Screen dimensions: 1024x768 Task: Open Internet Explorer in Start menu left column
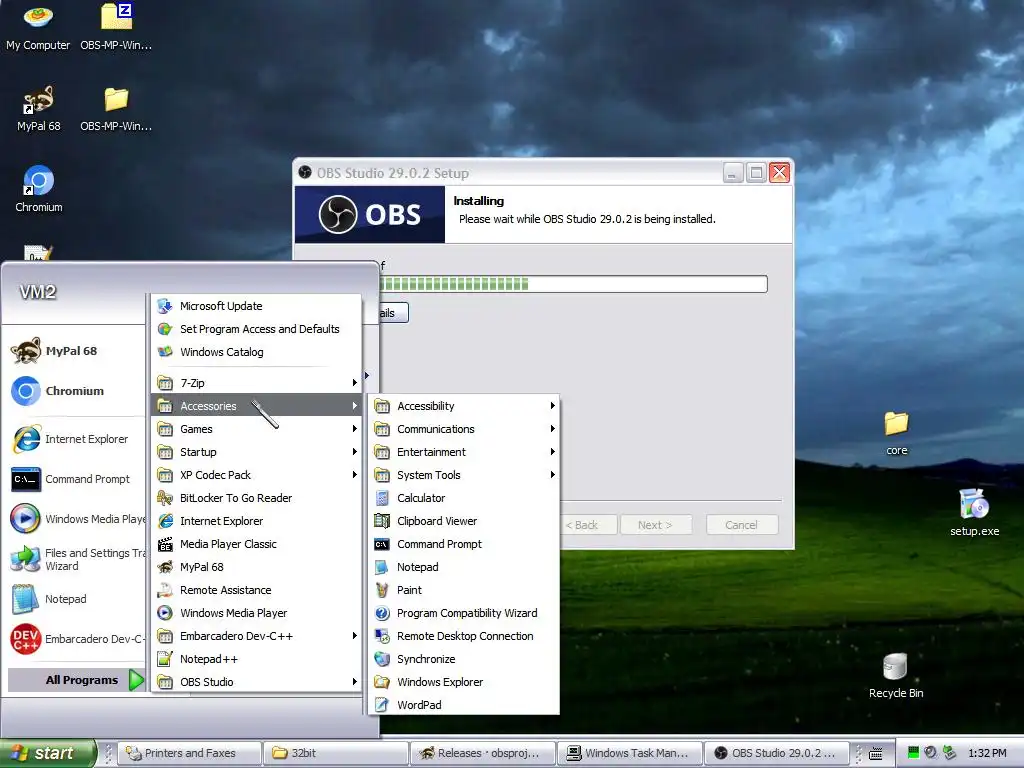pyautogui.click(x=73, y=439)
